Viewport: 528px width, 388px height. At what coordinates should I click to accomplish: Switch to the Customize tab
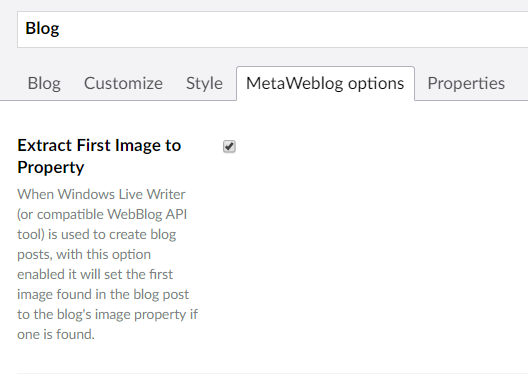point(123,83)
